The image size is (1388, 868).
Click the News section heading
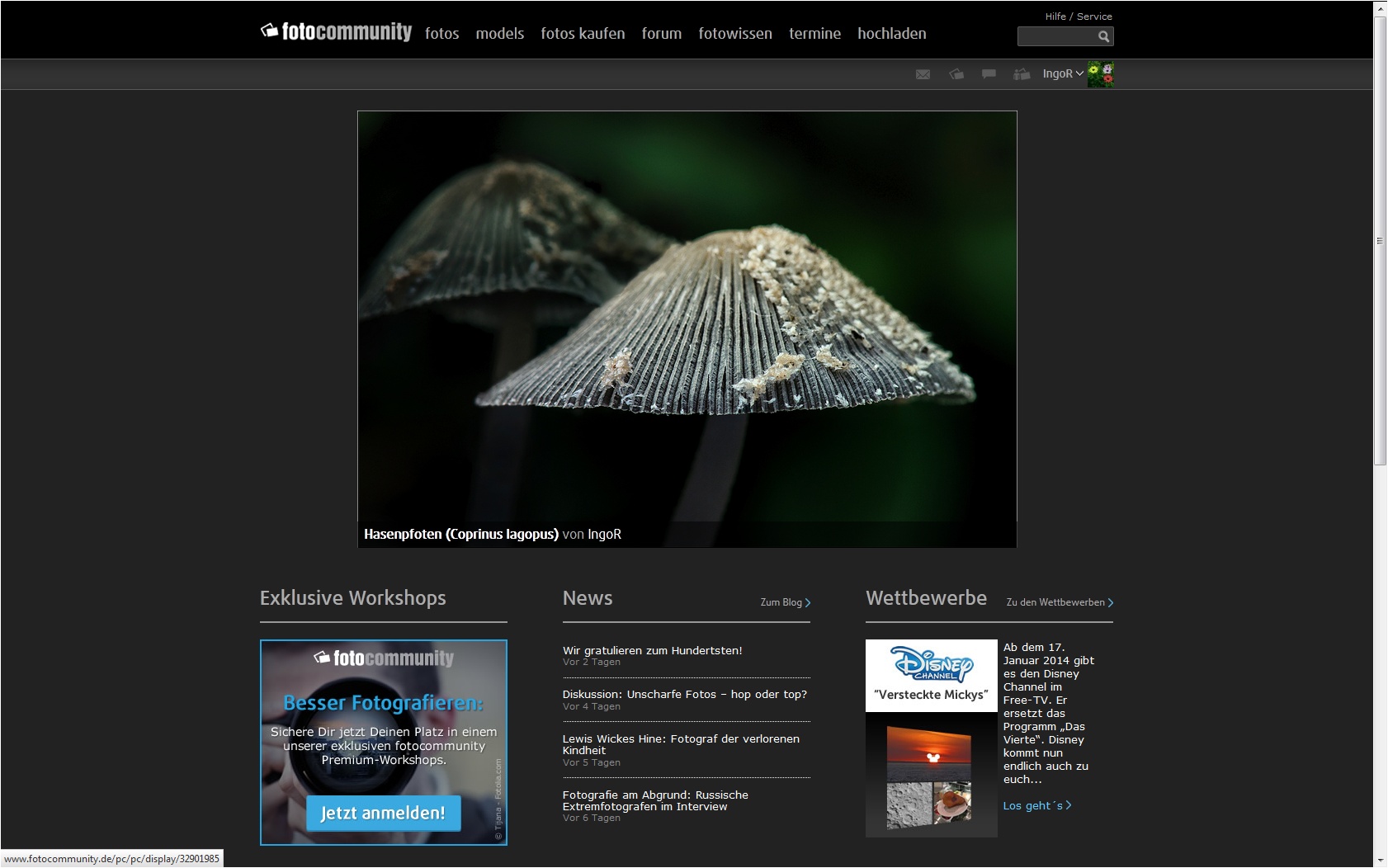[588, 598]
